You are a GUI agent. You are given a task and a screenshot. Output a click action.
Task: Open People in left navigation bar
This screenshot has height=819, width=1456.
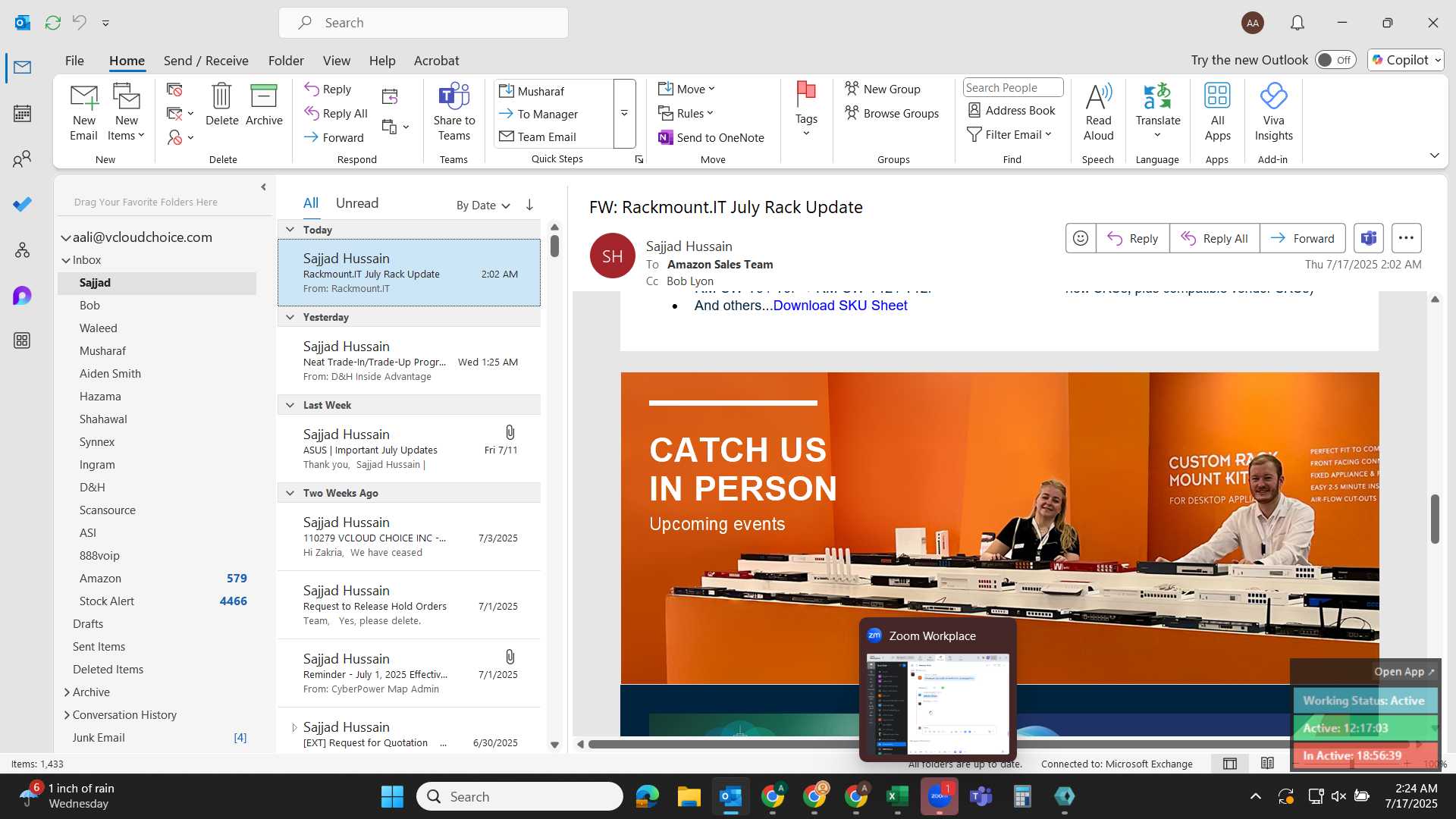point(22,159)
